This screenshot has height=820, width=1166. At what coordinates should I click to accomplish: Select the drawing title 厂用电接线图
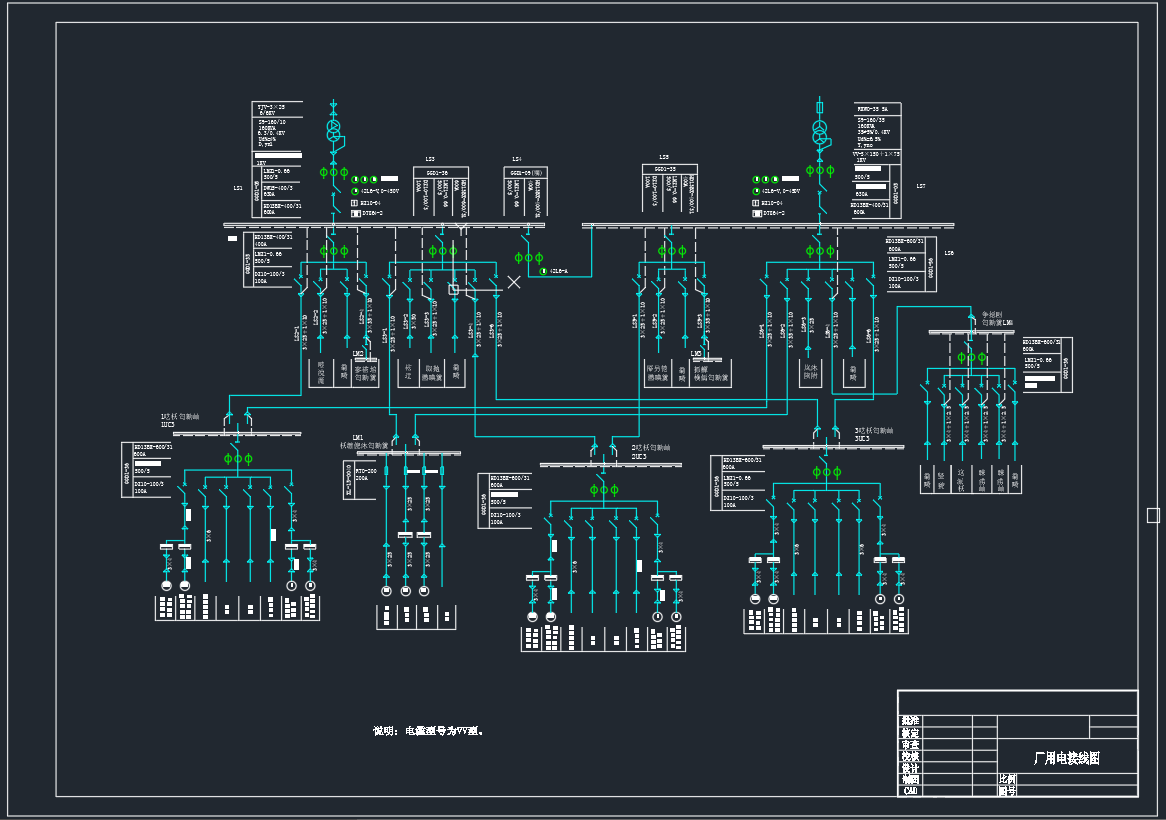[x=1066, y=758]
